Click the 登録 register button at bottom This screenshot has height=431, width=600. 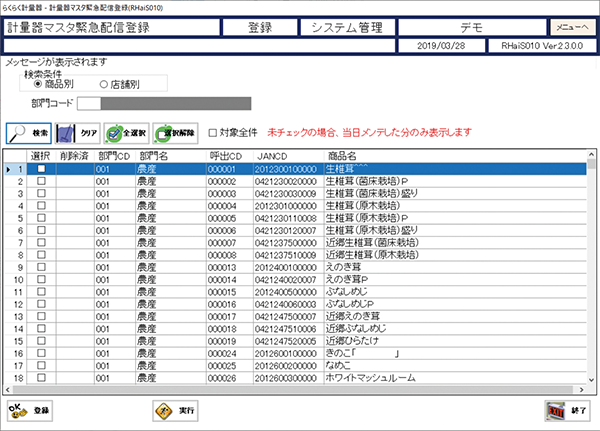(29, 410)
